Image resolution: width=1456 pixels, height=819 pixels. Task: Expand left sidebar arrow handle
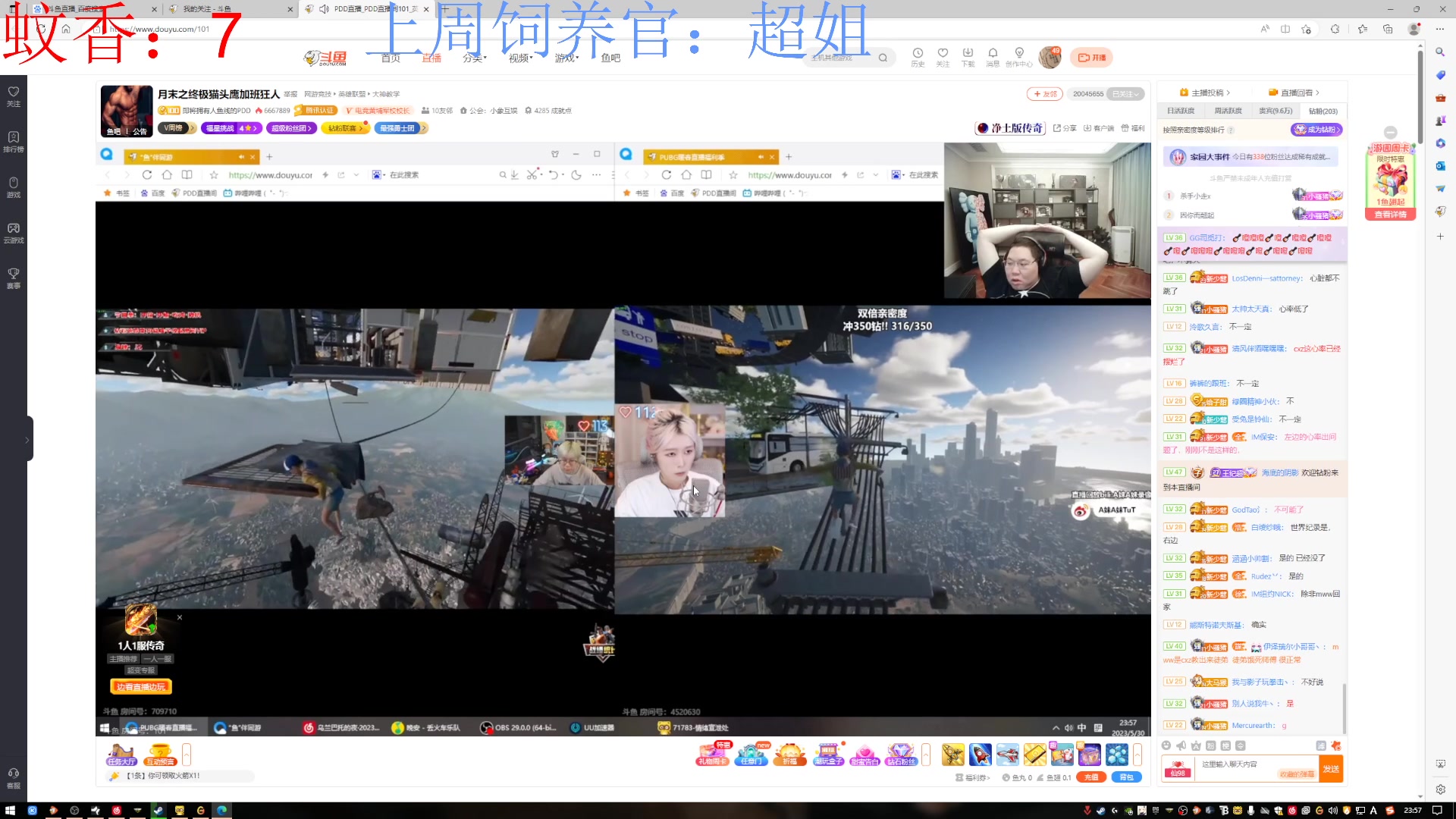(29, 439)
